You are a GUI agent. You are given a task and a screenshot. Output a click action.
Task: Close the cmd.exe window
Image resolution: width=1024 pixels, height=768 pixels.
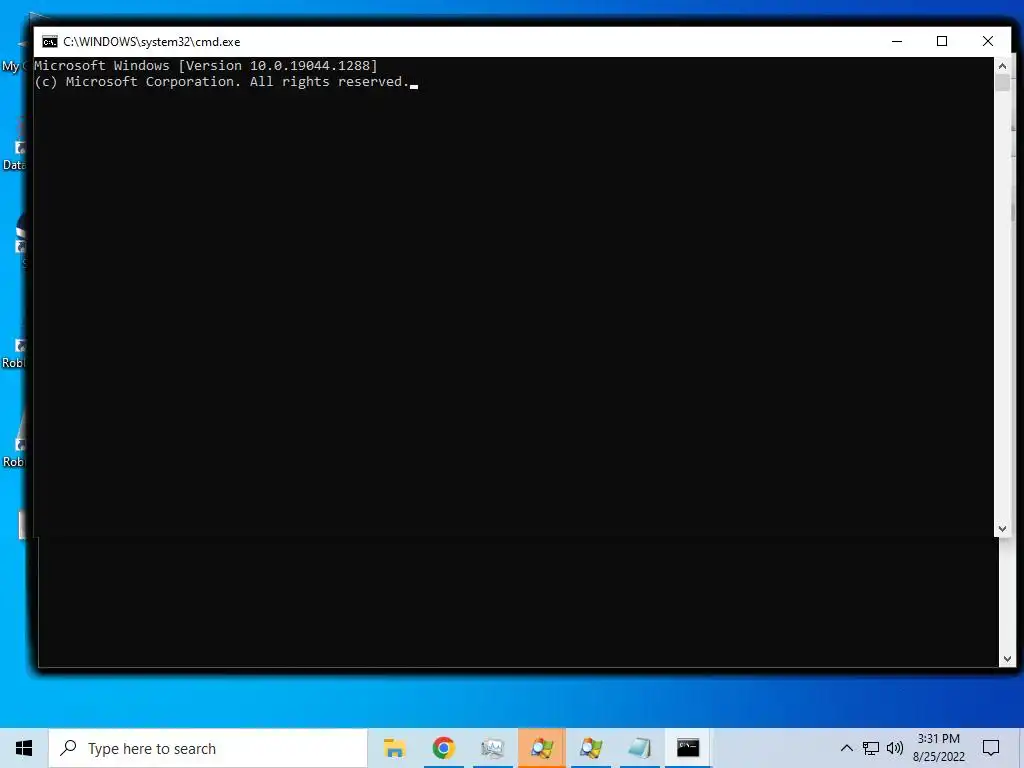point(987,41)
